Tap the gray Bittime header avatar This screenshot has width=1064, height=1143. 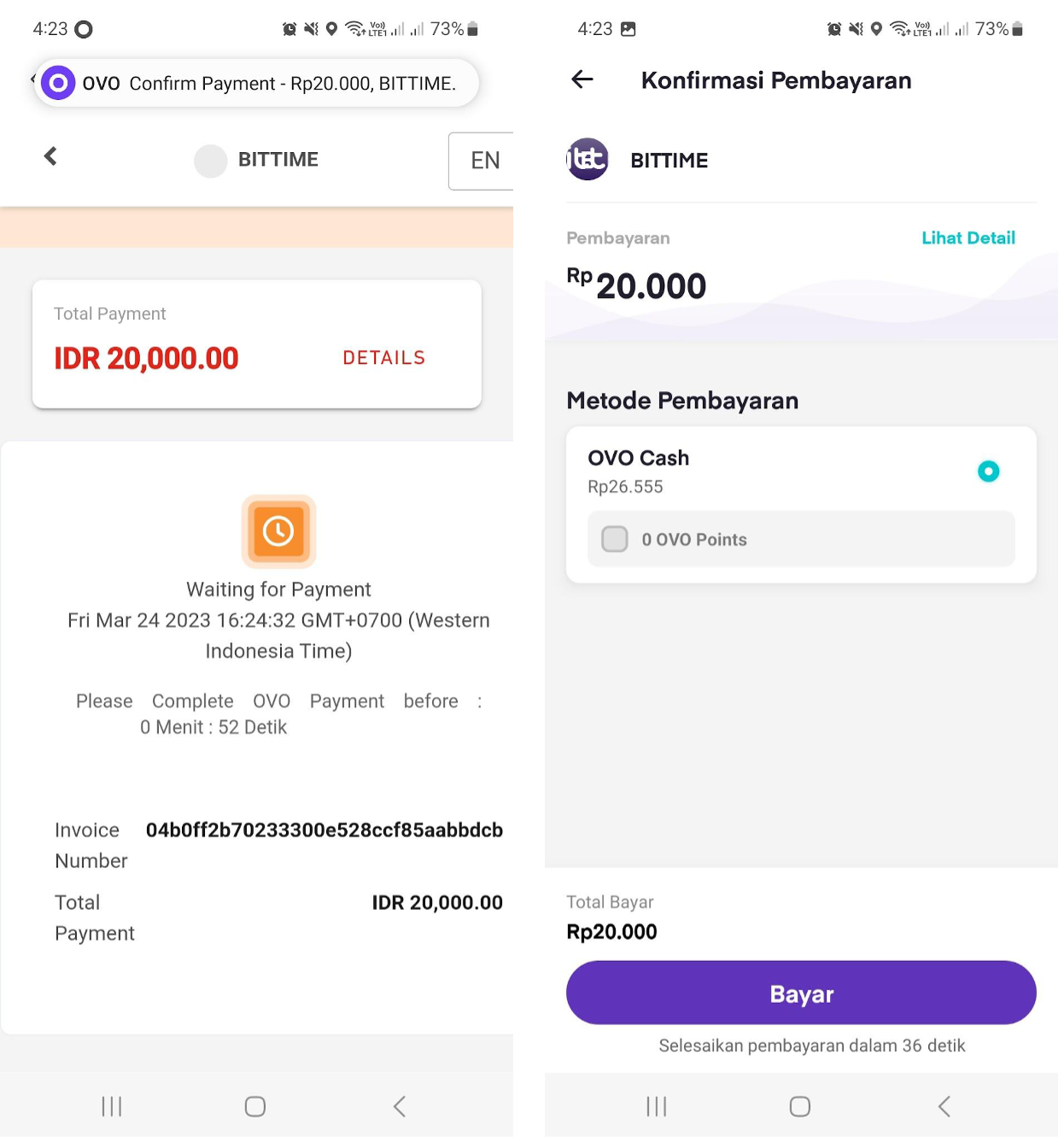click(x=210, y=161)
